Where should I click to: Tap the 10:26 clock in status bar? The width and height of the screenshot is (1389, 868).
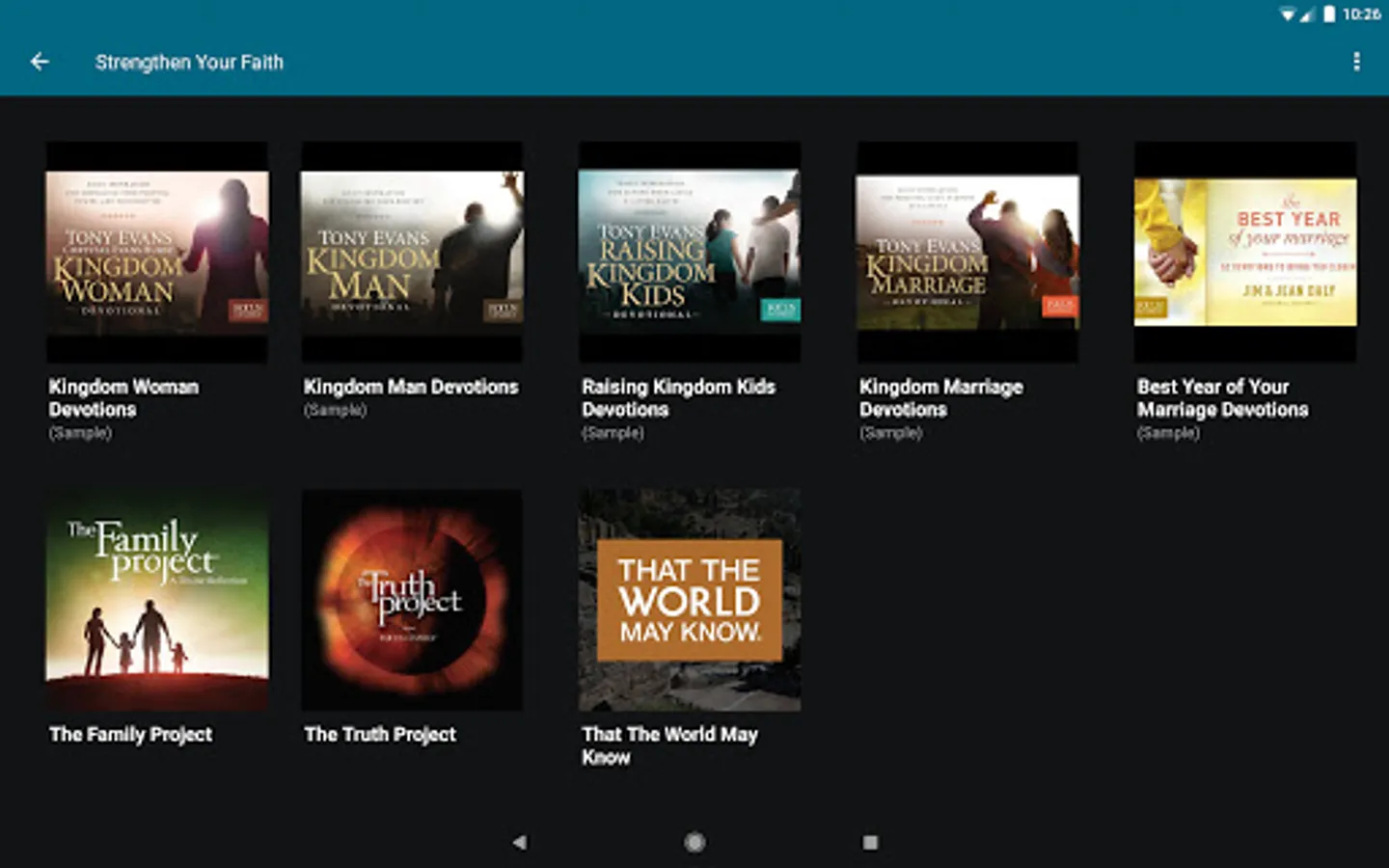tap(1361, 14)
